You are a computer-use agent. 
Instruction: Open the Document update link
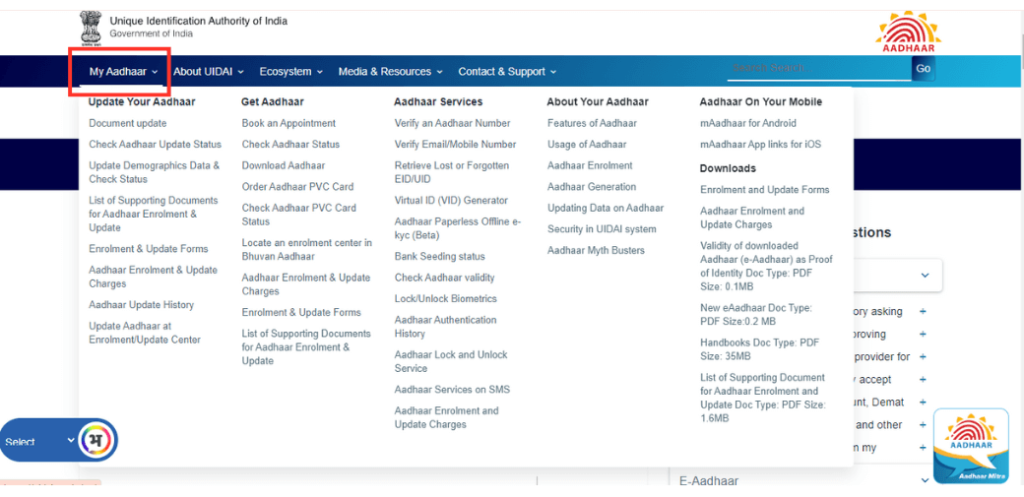point(127,124)
